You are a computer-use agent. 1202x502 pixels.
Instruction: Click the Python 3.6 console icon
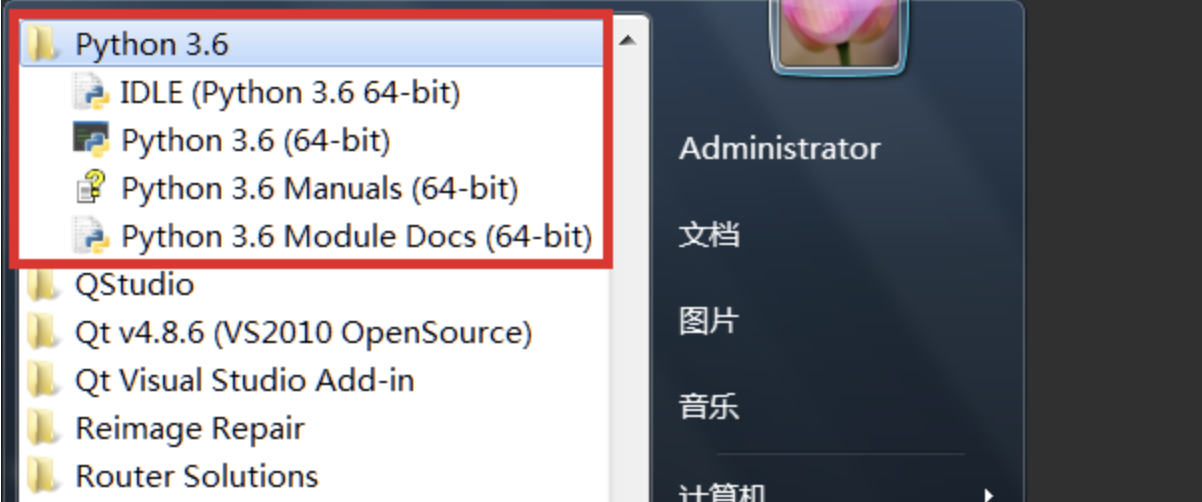[x=90, y=140]
